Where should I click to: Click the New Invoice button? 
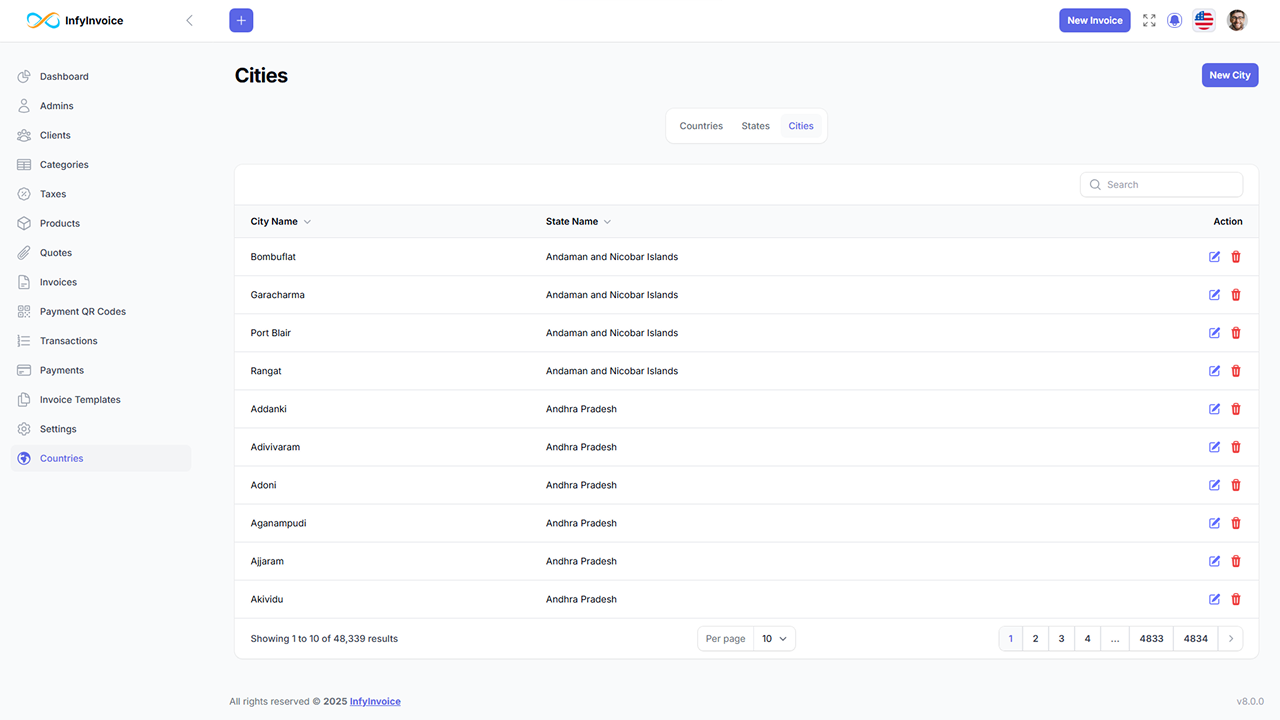click(x=1094, y=20)
